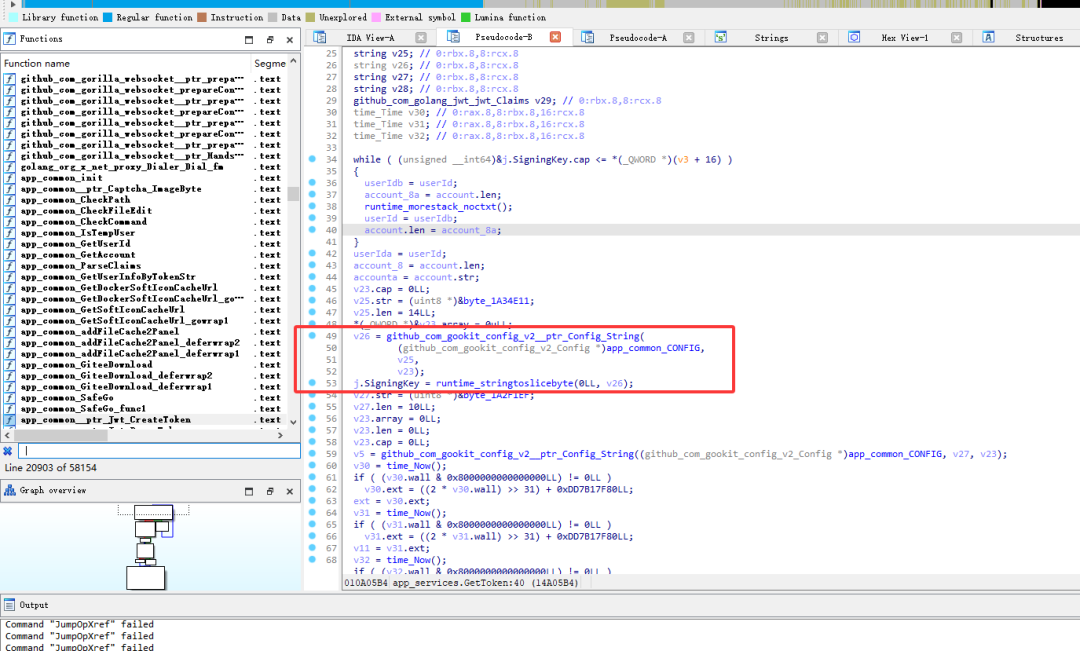Select the Pseudocode-B tab

[503, 37]
